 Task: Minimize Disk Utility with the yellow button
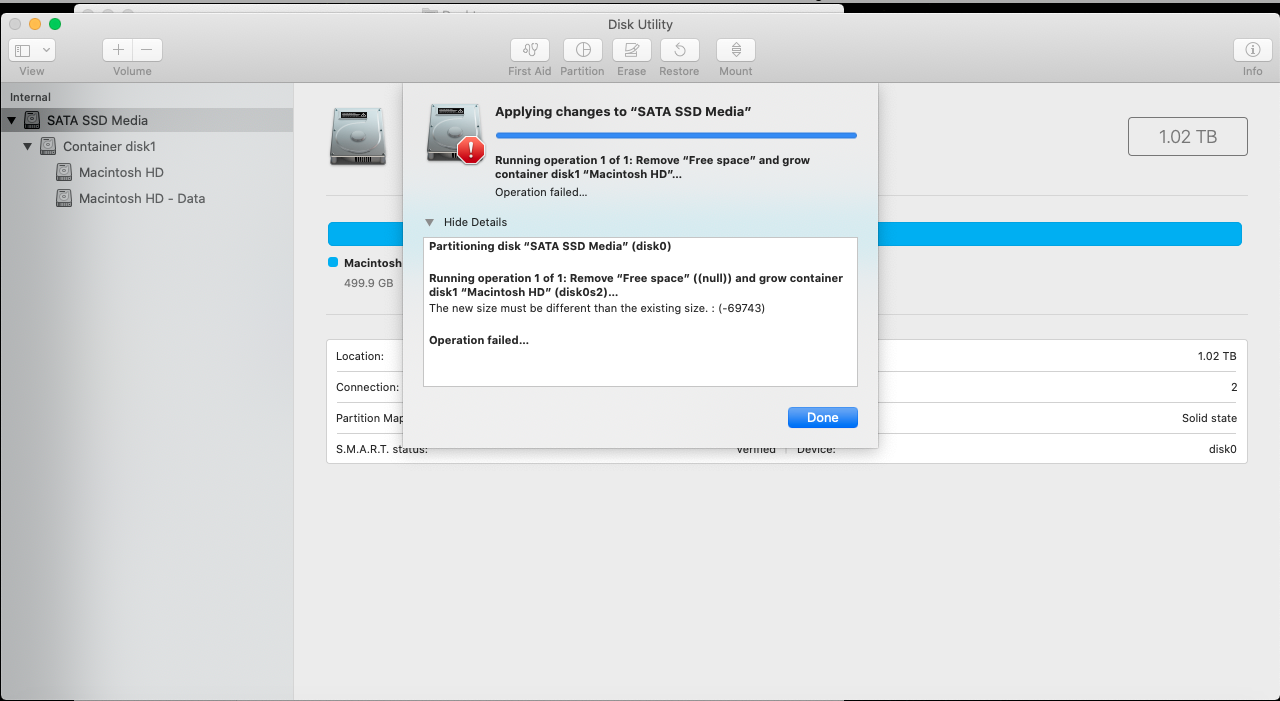tap(35, 24)
